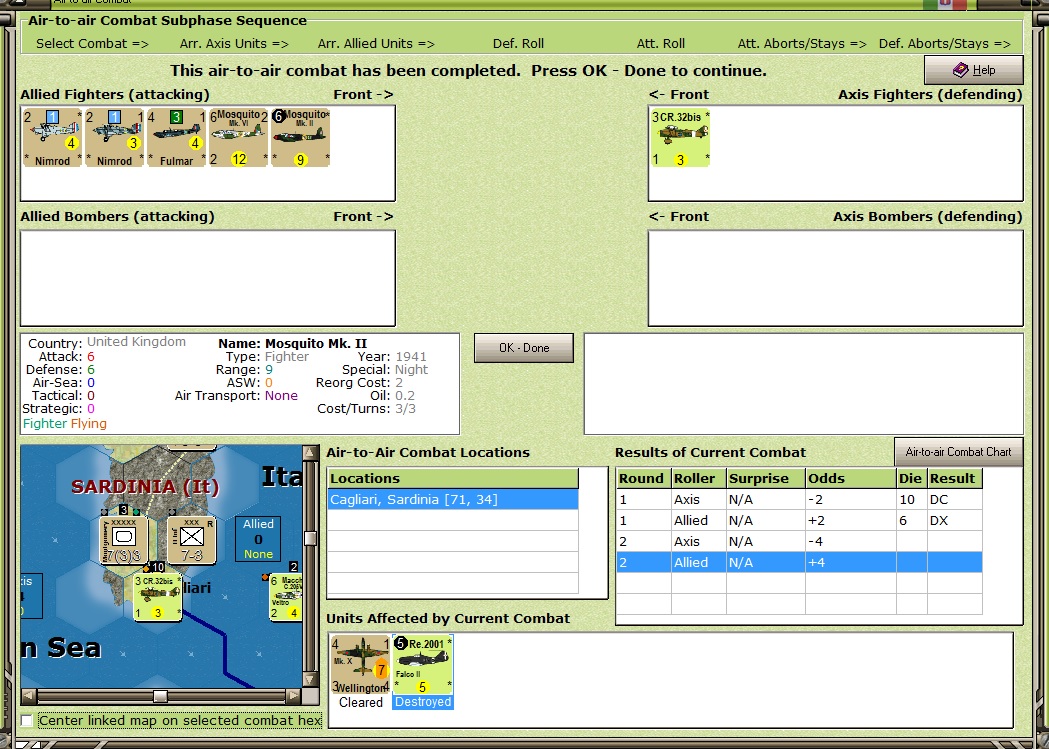Click the SARDINIA (It) map label
The image size is (1049, 749).
[x=145, y=487]
